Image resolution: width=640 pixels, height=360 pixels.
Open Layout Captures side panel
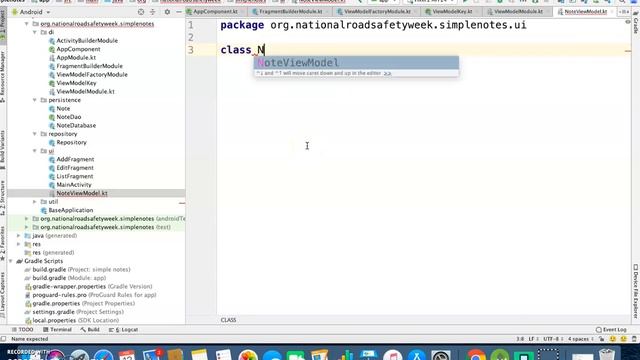coord(3,295)
